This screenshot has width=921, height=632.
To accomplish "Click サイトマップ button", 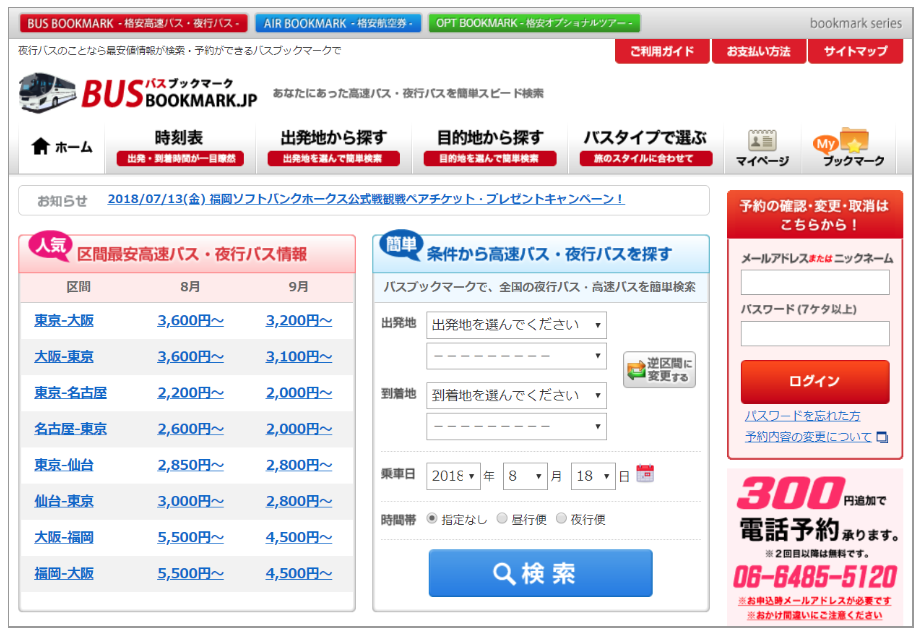I will 855,51.
